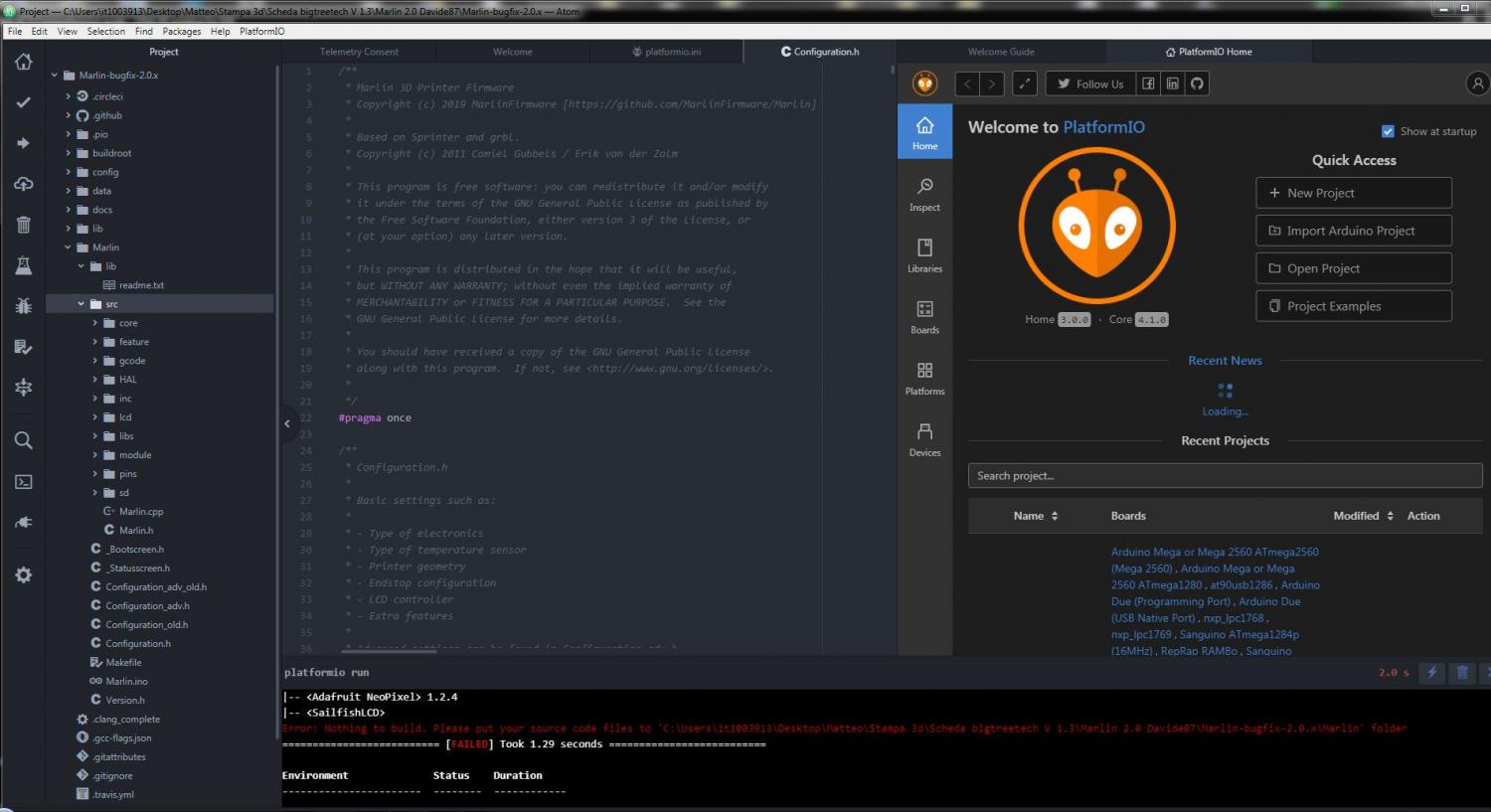
Task: Expand the lcd folder
Action: pos(95,417)
